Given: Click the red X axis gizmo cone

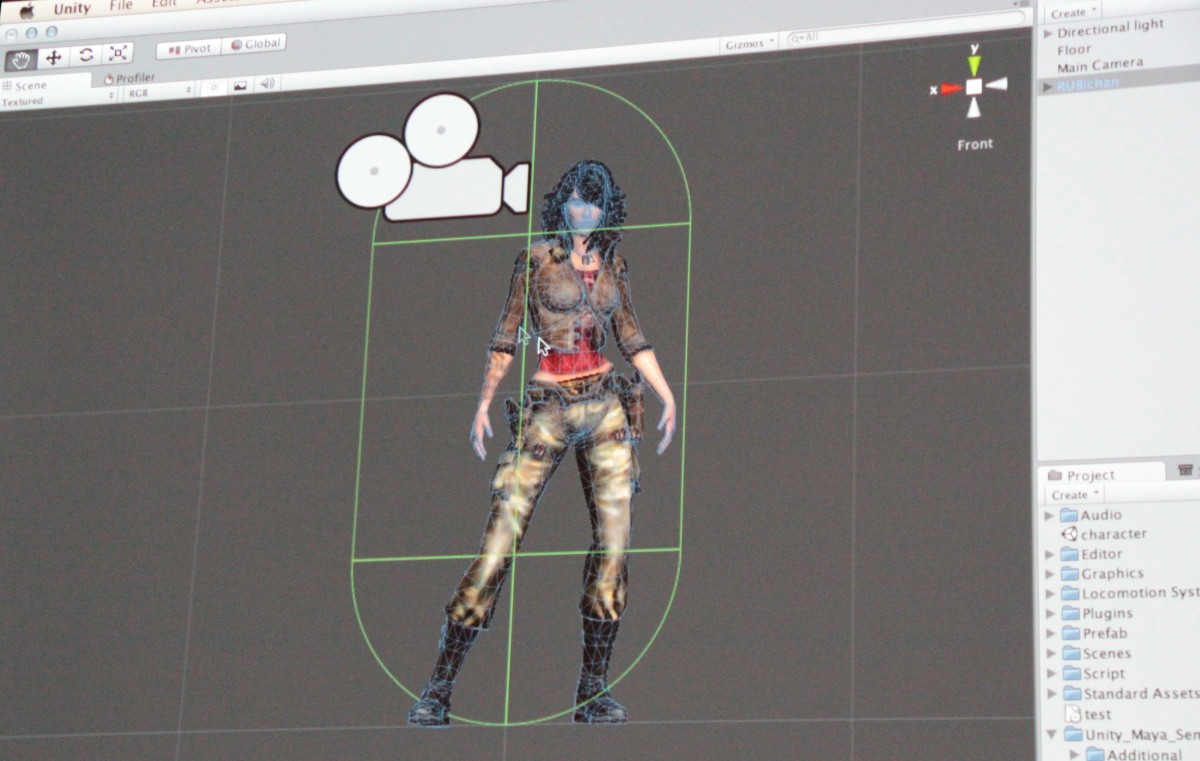Looking at the screenshot, I should coord(951,89).
